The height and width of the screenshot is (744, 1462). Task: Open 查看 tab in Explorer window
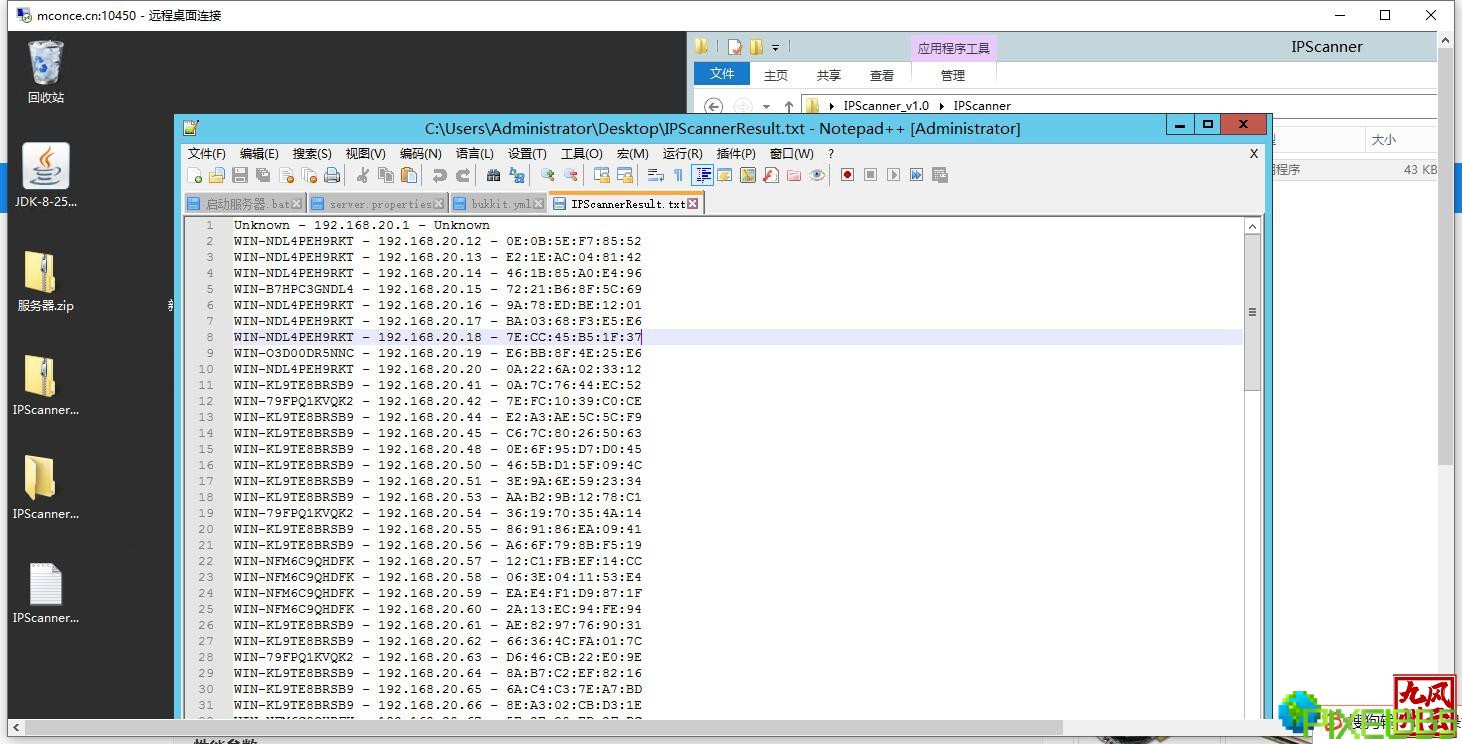coord(881,75)
